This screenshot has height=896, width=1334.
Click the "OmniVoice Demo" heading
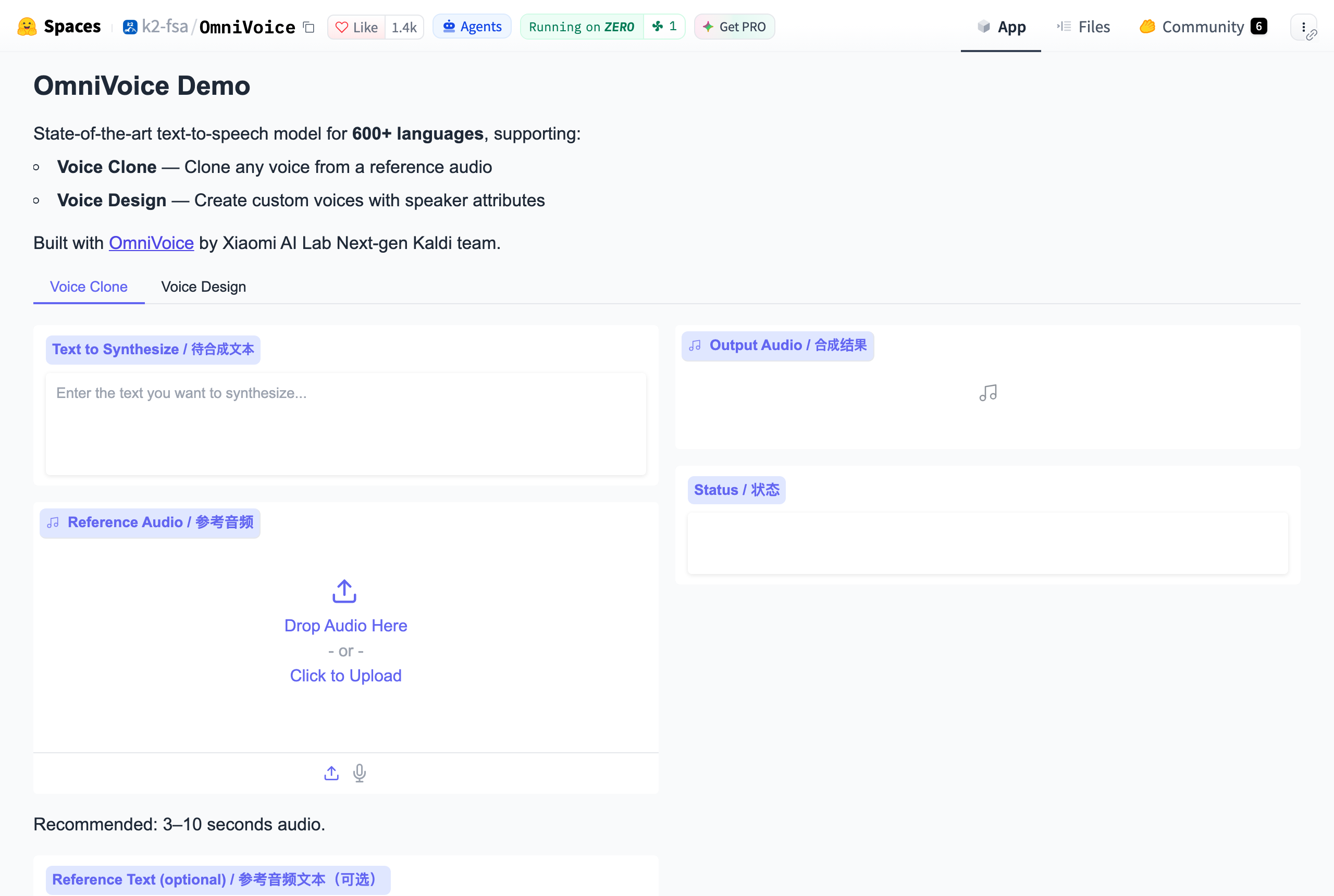click(142, 86)
